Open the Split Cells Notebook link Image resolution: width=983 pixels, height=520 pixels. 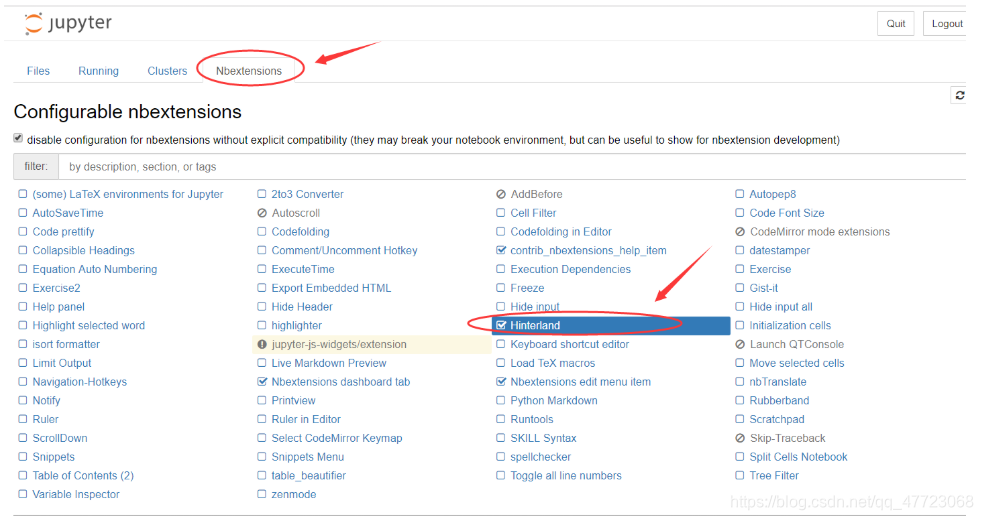click(798, 457)
